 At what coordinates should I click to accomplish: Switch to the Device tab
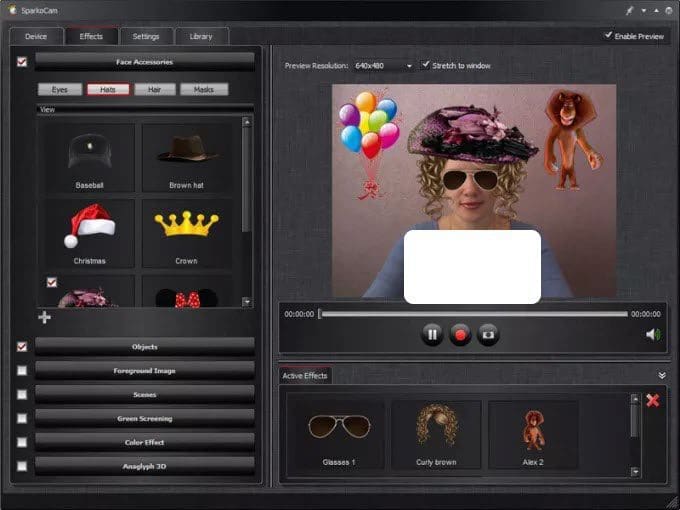[x=36, y=36]
